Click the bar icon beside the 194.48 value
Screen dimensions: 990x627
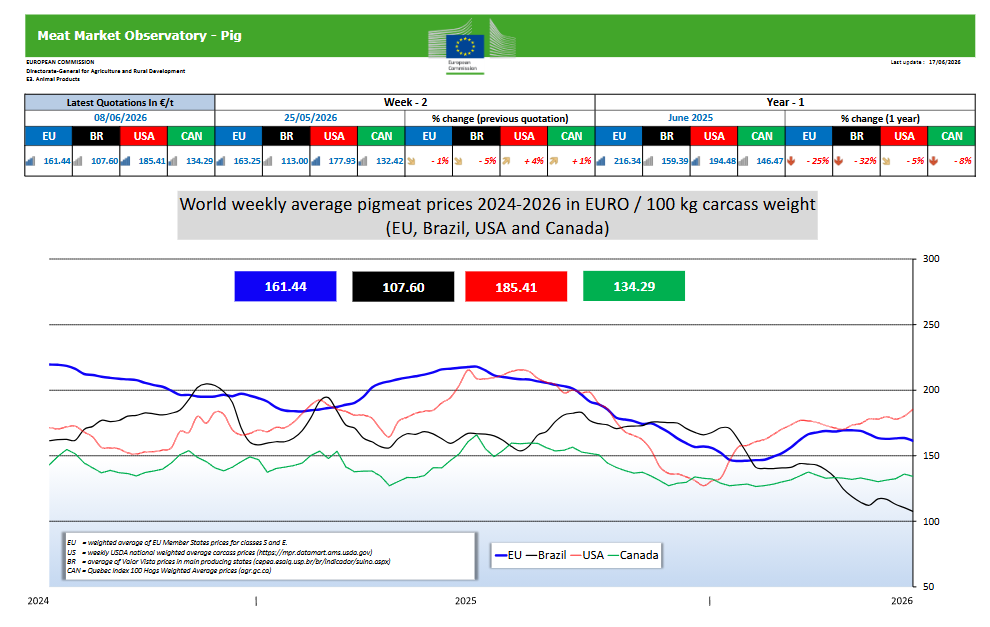click(x=696, y=161)
